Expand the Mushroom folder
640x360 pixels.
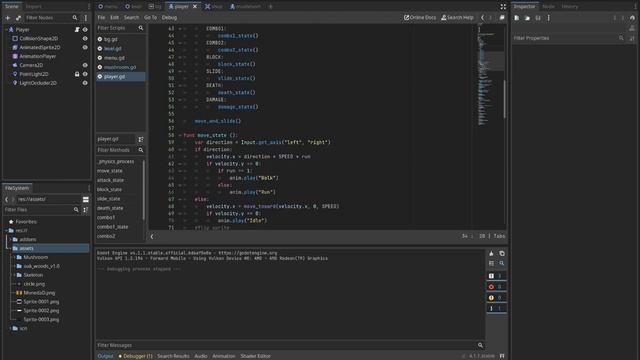(x=15, y=258)
